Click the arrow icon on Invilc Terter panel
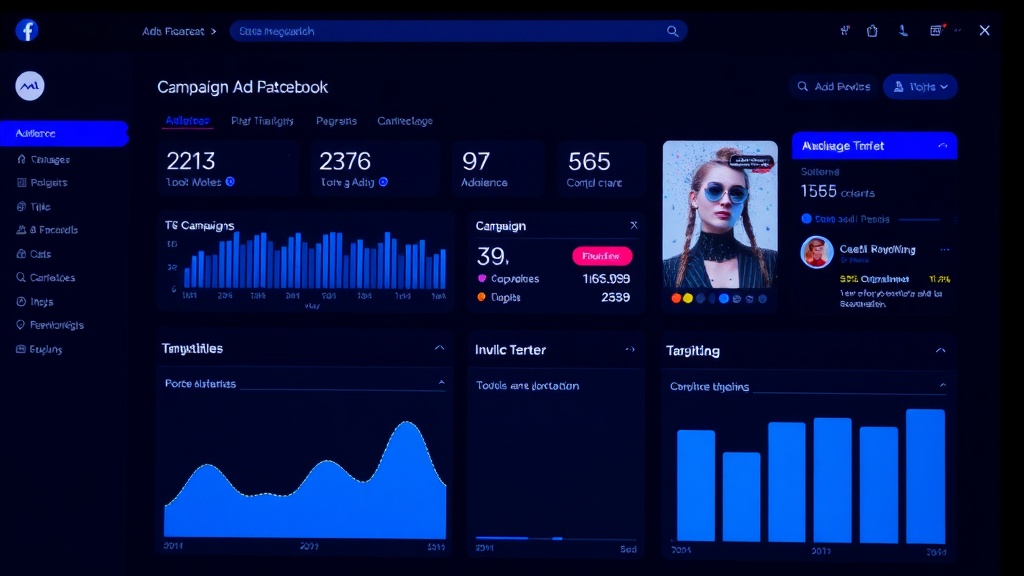1024x576 pixels. tap(630, 349)
